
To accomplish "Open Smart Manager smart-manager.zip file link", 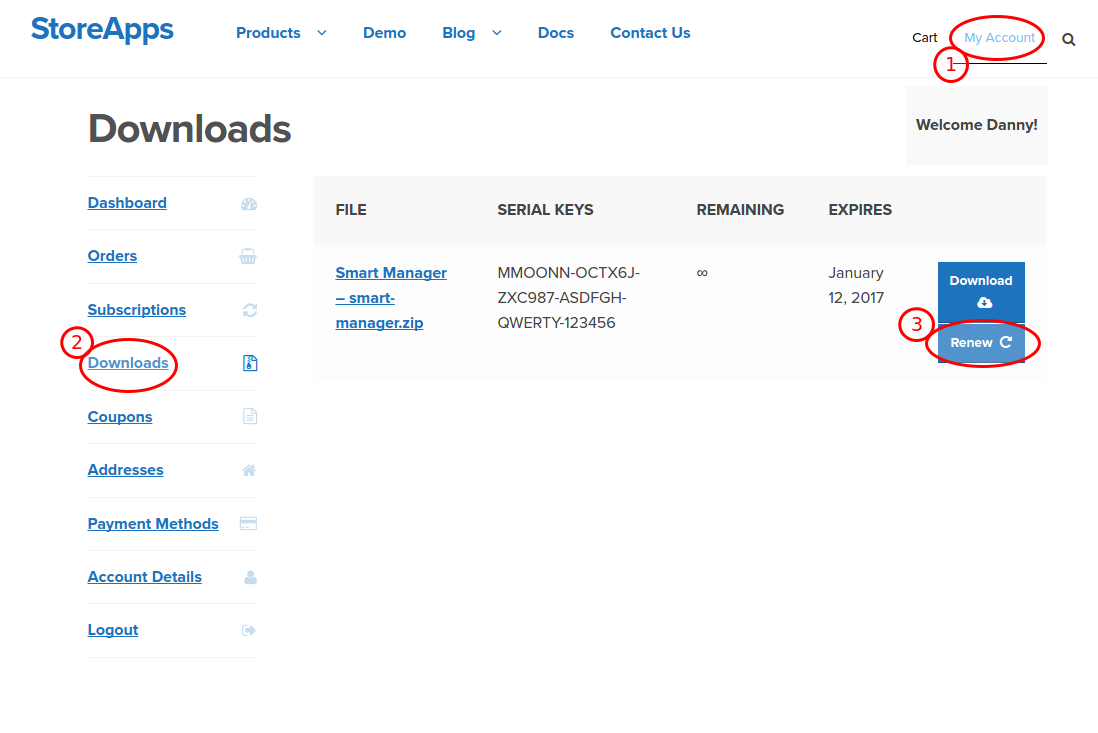I will (x=391, y=298).
